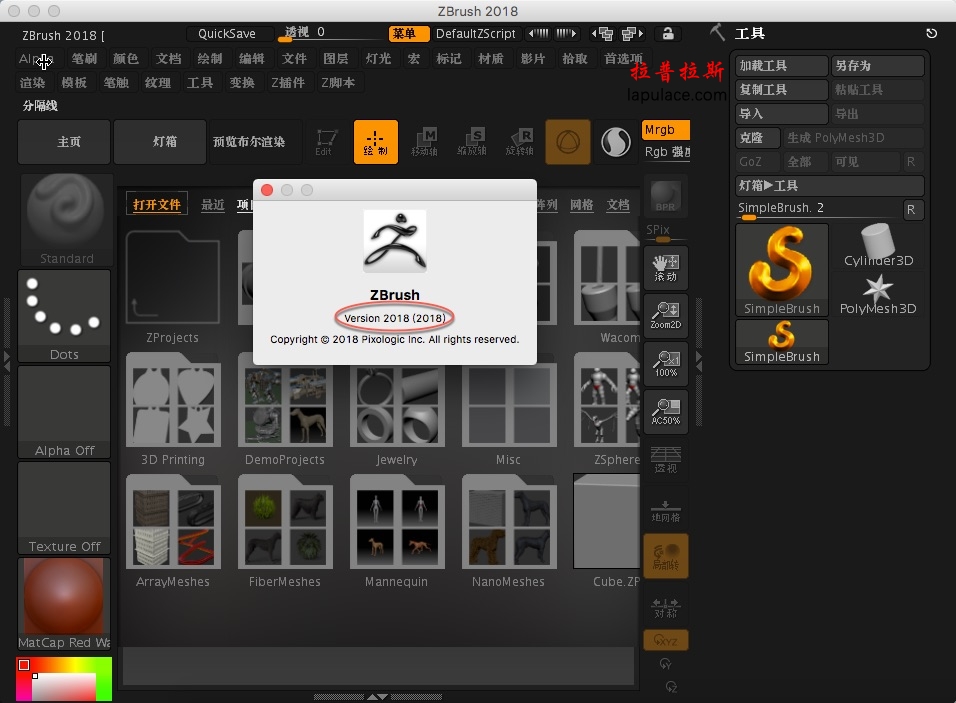Click the BPR render icon

tap(665, 196)
